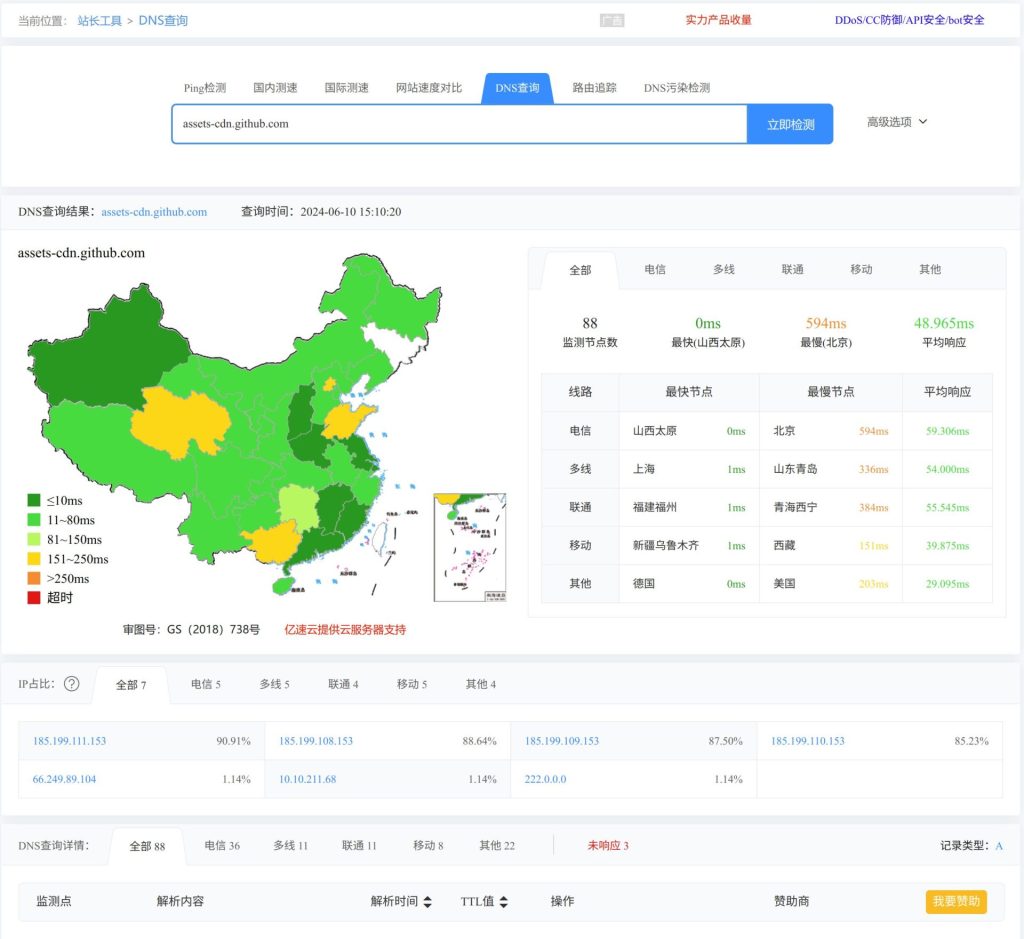
Task: Select DNS查询详情 tab 移动 8
Action: pyautogui.click(x=428, y=846)
